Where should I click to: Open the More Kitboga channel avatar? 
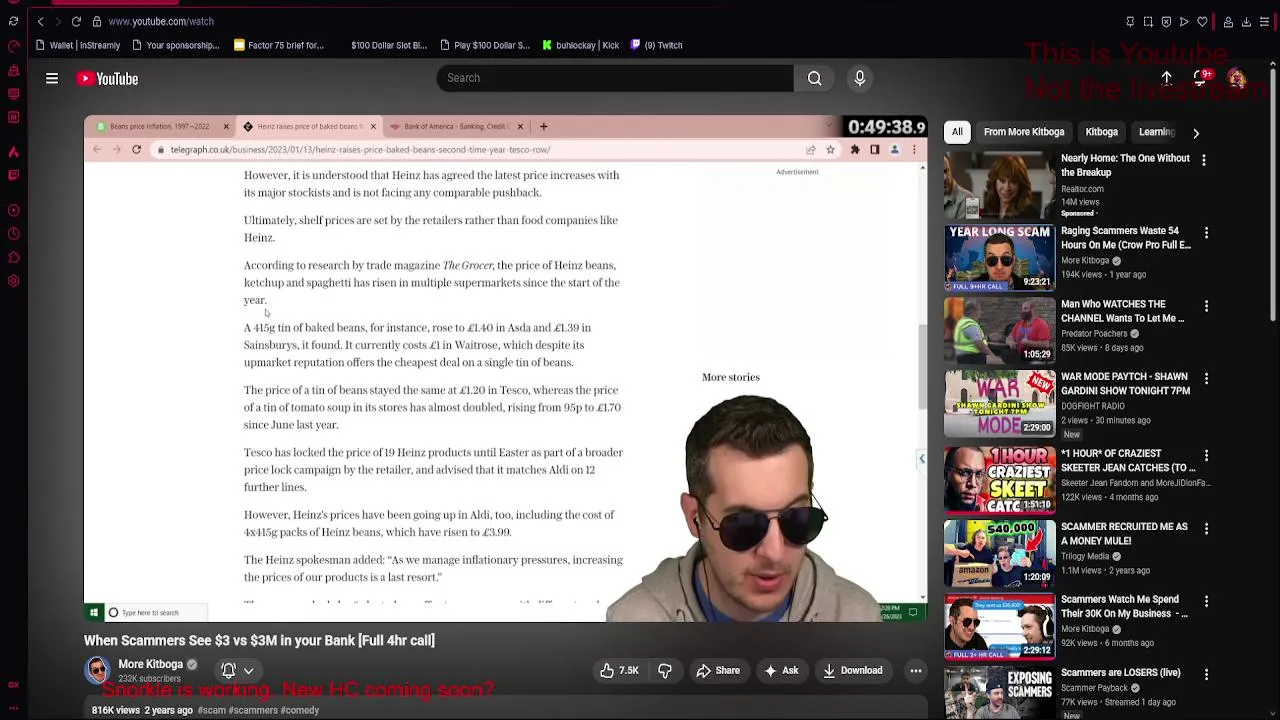(x=97, y=670)
